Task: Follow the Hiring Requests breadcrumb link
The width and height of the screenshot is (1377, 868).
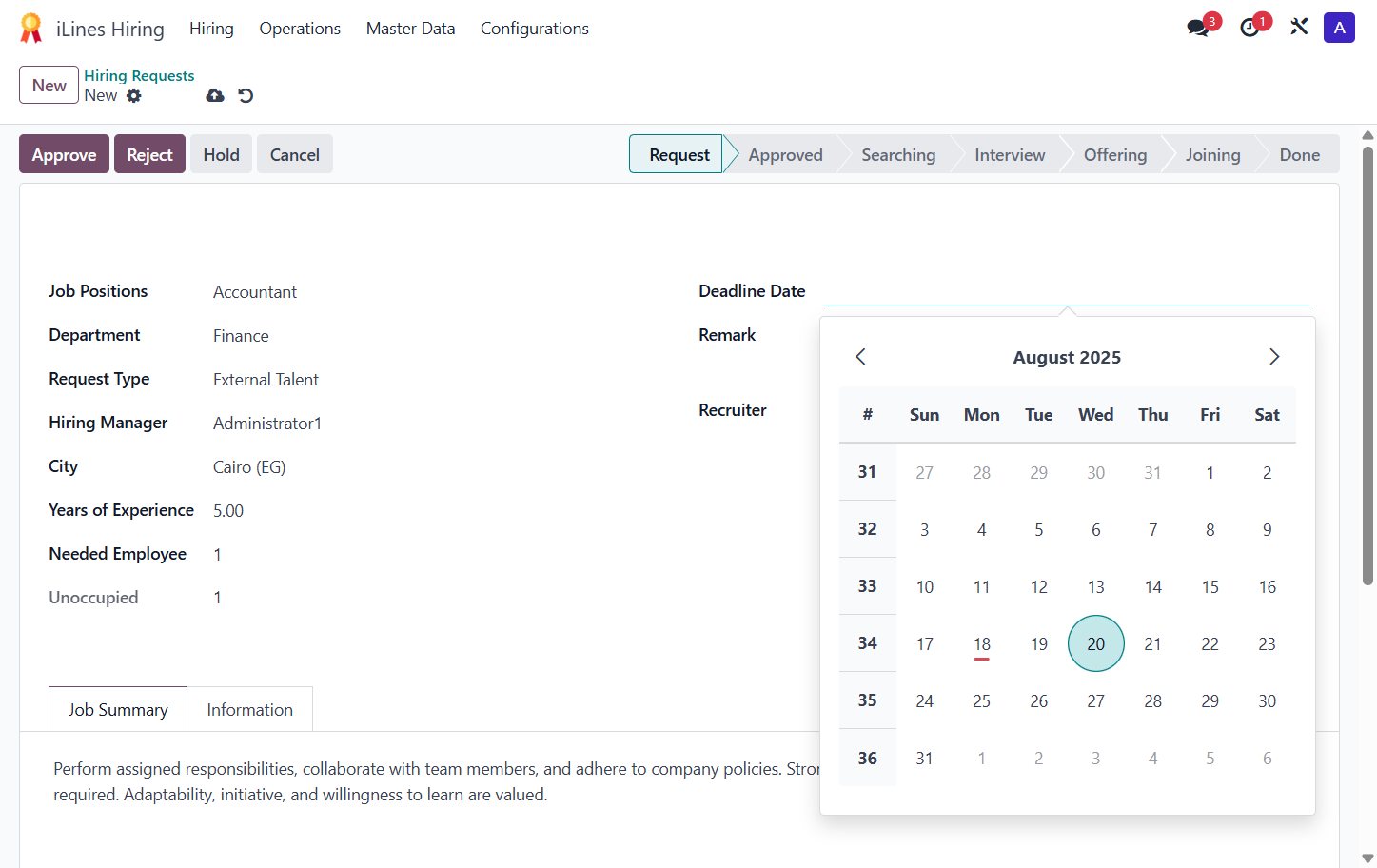Action: pos(139,75)
